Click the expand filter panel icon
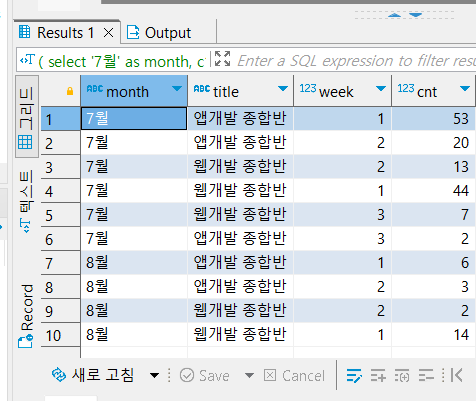476x401 pixels. 222,59
